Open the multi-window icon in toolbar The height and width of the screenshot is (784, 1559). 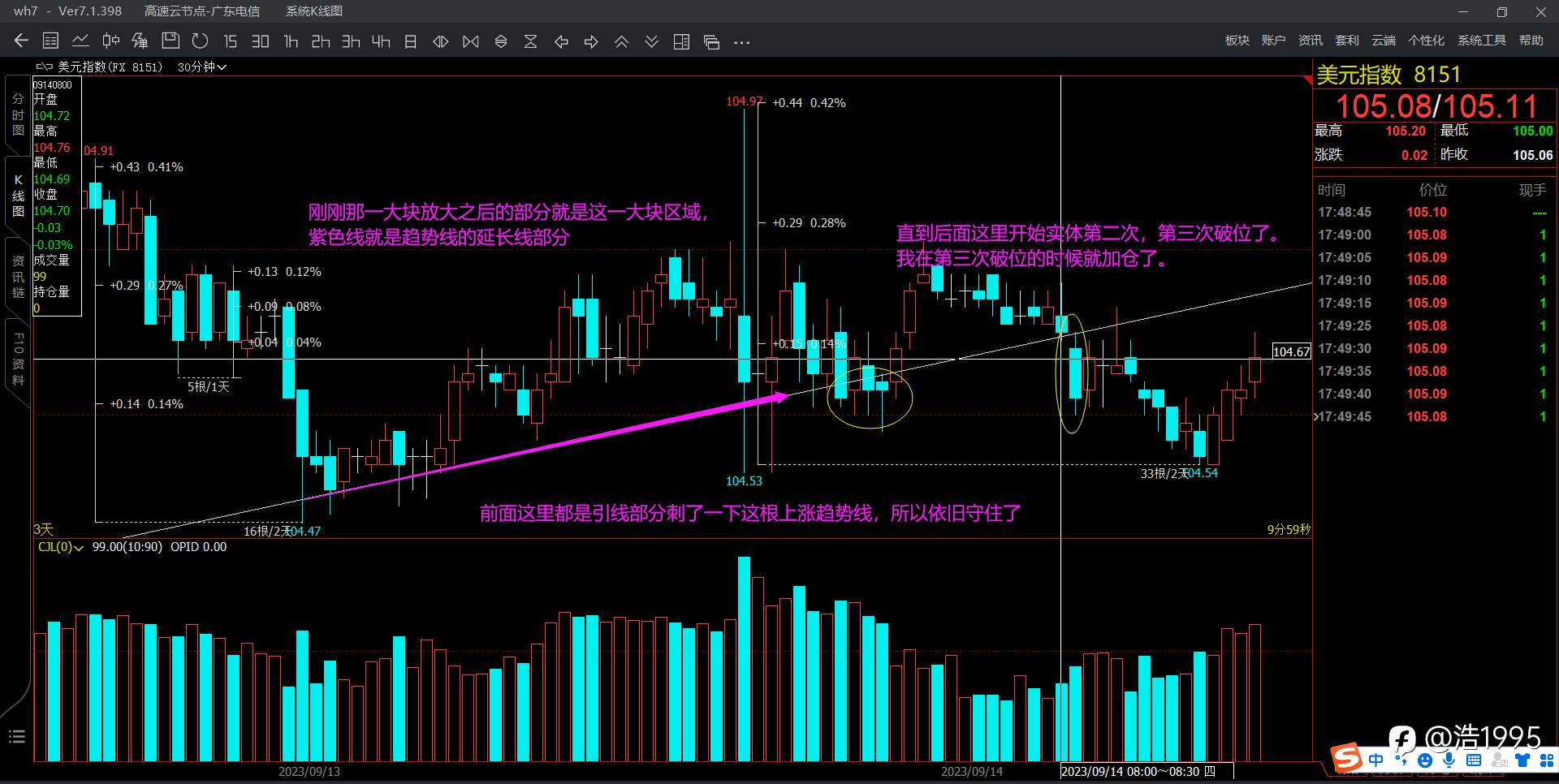pos(711,41)
